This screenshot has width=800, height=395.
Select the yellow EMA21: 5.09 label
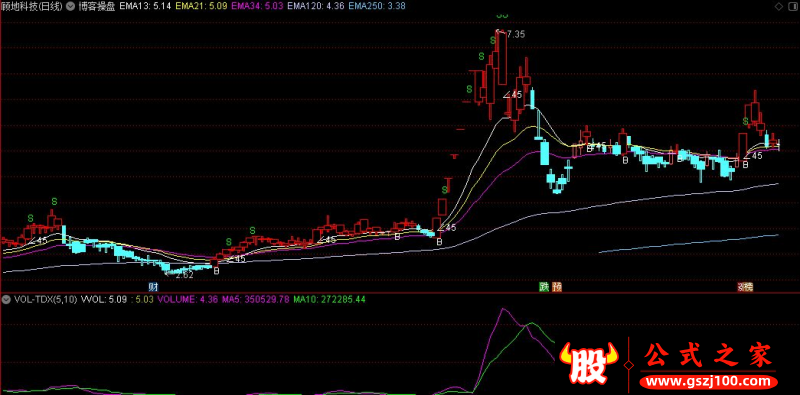(x=201, y=7)
